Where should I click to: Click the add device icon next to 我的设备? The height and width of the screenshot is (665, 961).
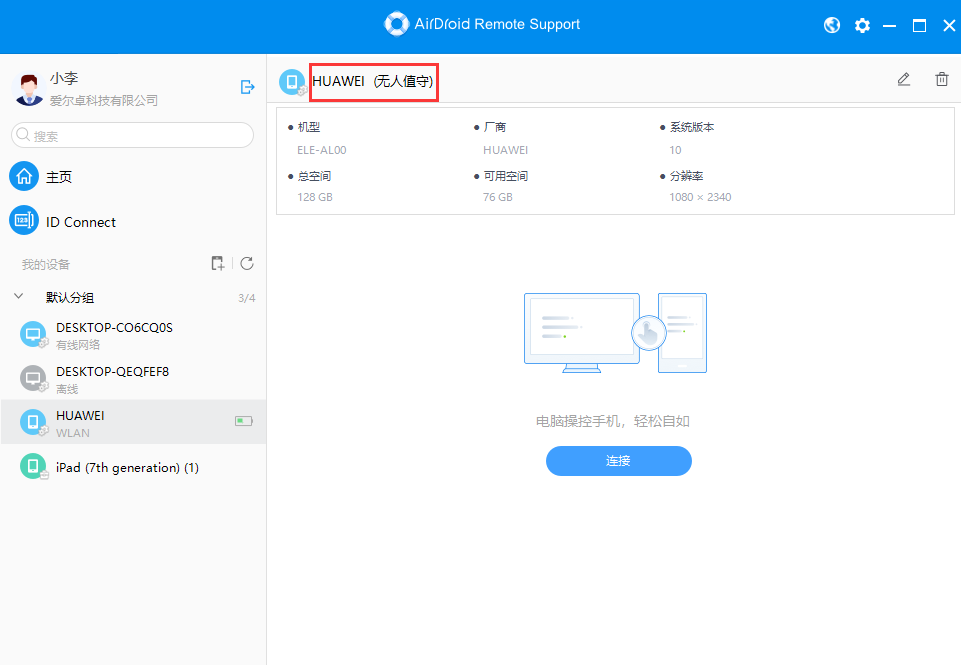point(218,264)
